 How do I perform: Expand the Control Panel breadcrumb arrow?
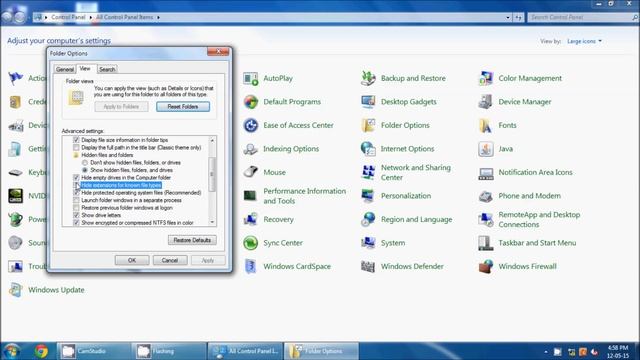(x=91, y=18)
